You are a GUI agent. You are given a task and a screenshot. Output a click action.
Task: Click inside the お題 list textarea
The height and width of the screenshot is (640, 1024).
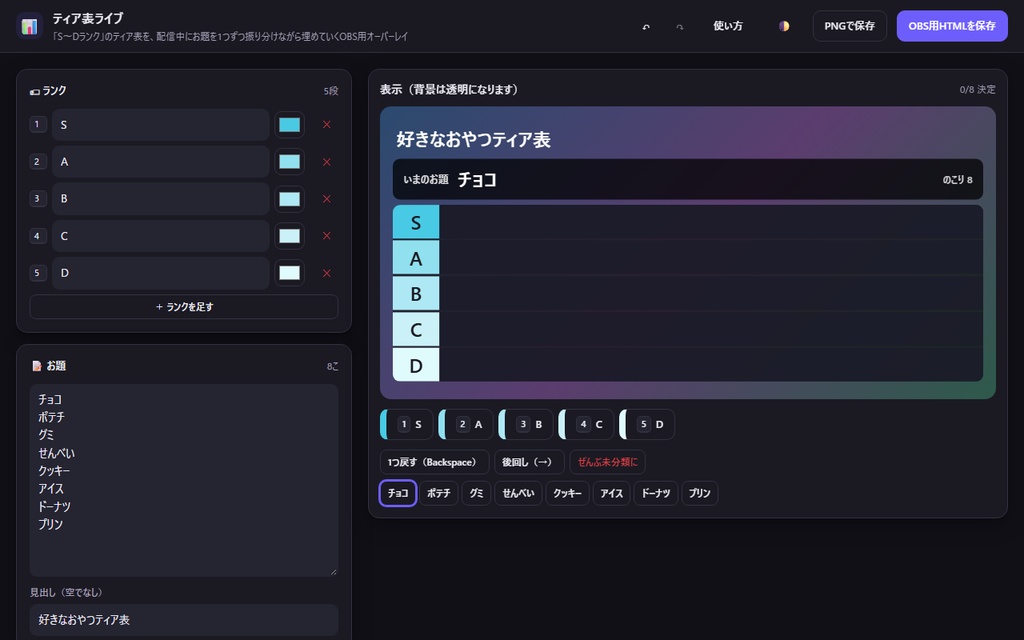tap(184, 480)
